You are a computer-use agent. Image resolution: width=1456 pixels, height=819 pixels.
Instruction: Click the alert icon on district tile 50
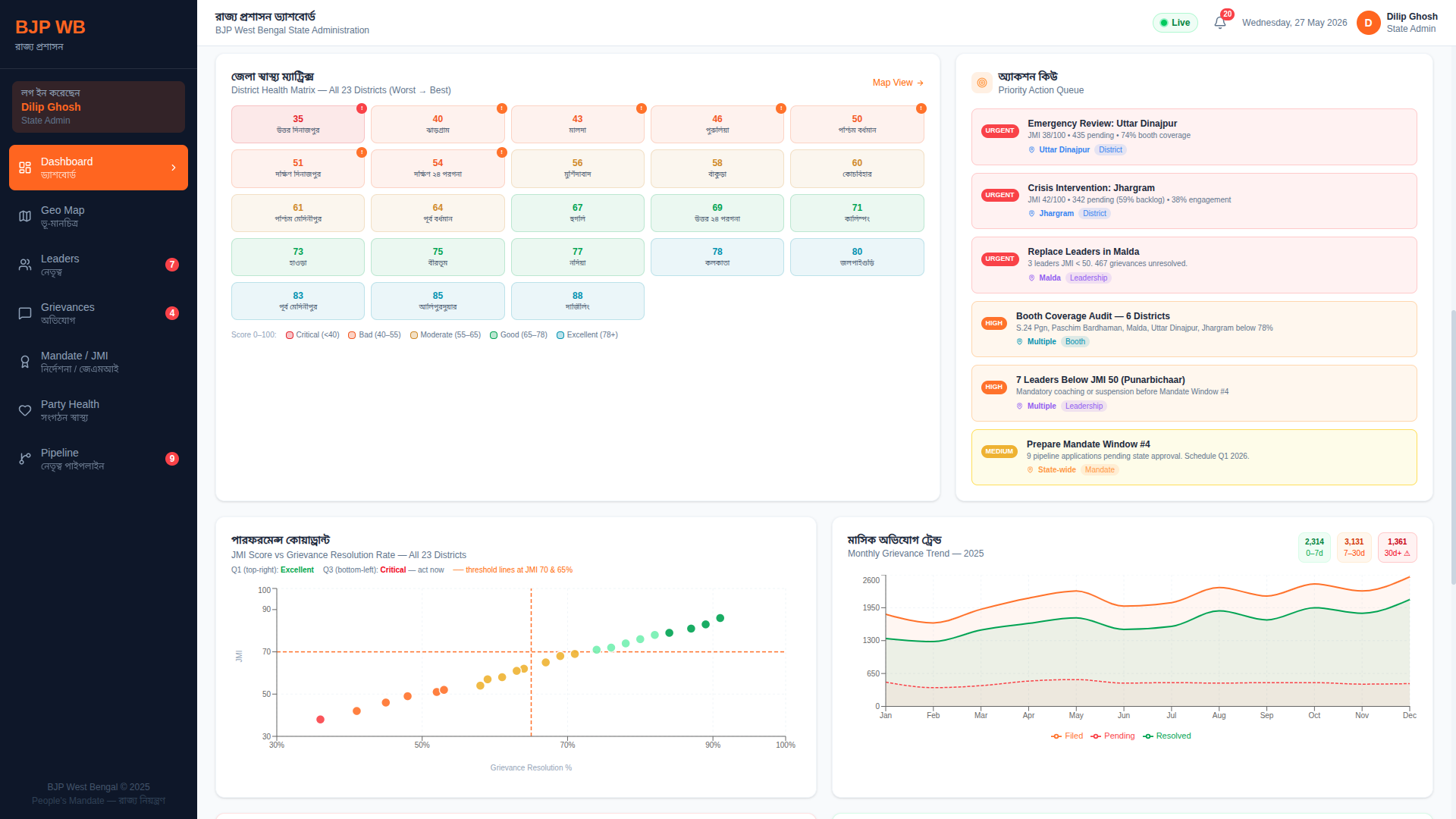[921, 108]
